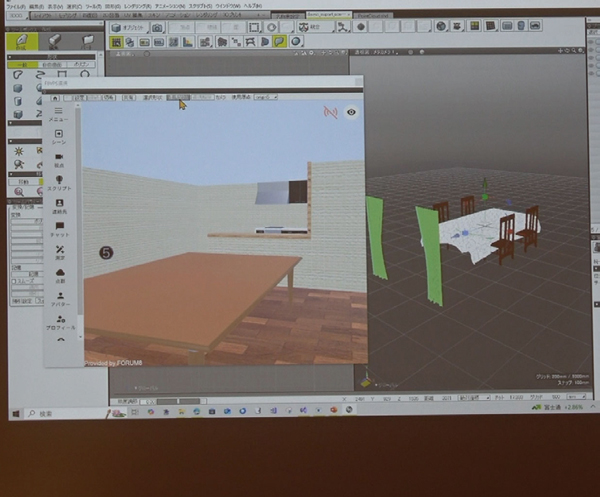Open the 使用形状 dropdown in the F8VPS toolbar
The image size is (600, 497).
point(266,97)
